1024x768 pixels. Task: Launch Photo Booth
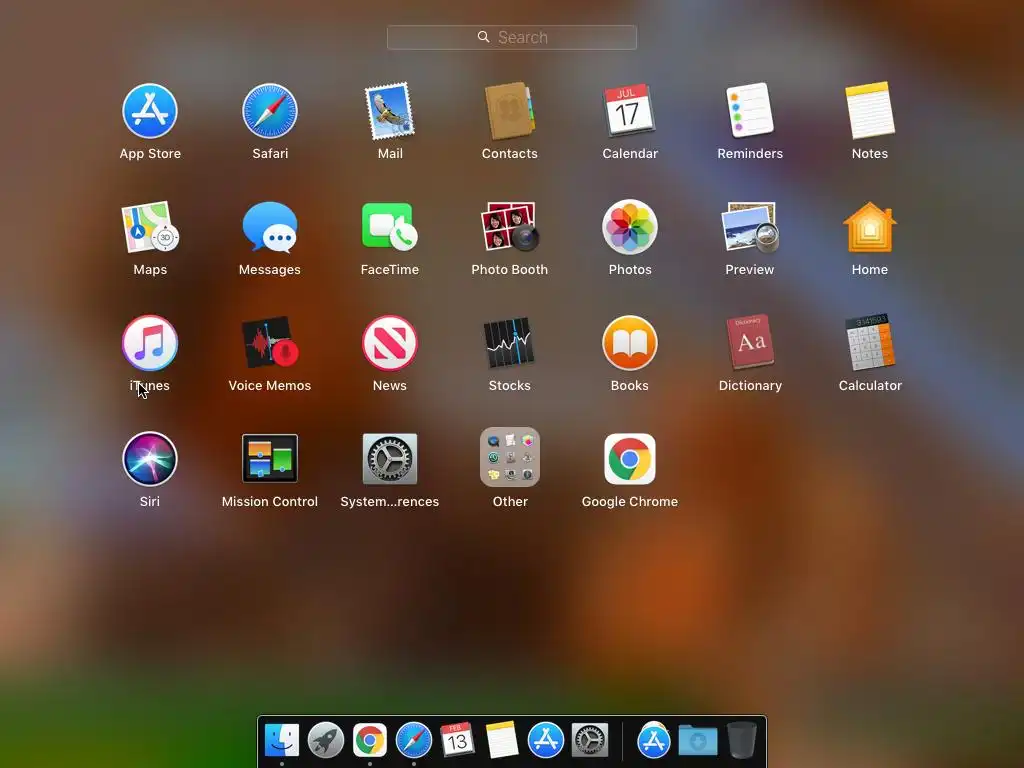tap(509, 227)
